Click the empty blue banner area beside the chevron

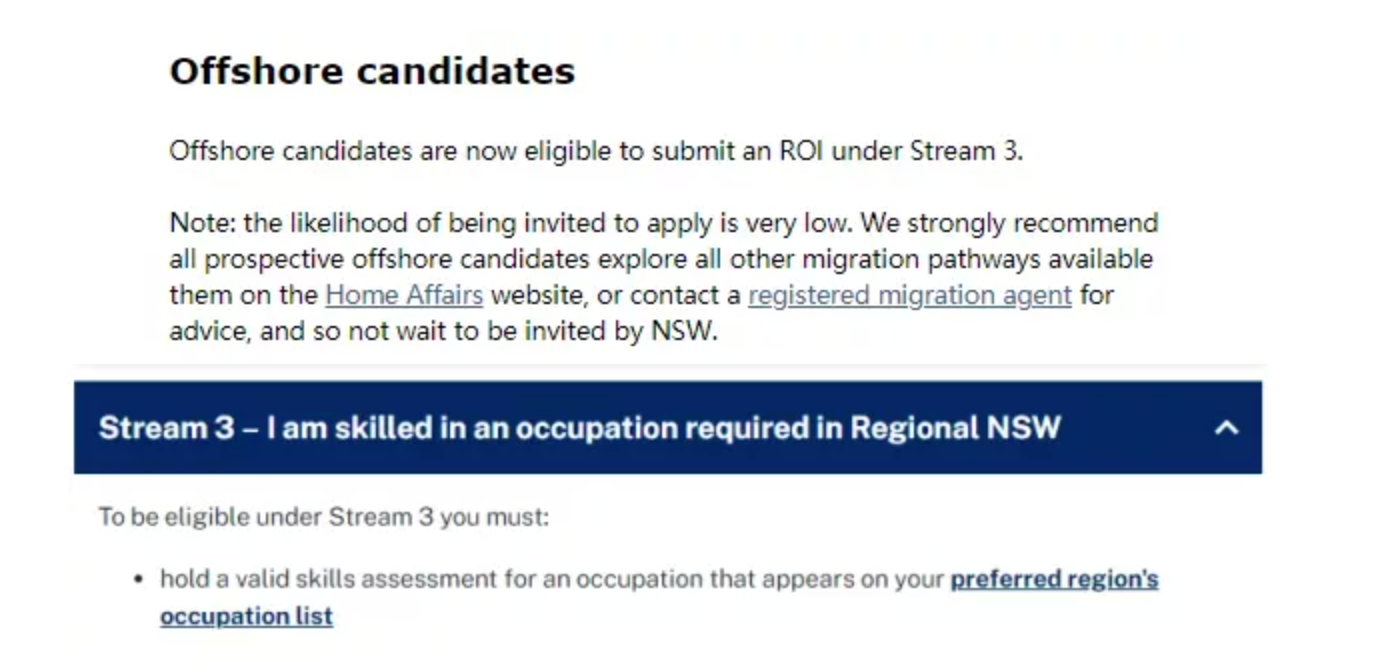[x=1135, y=428]
